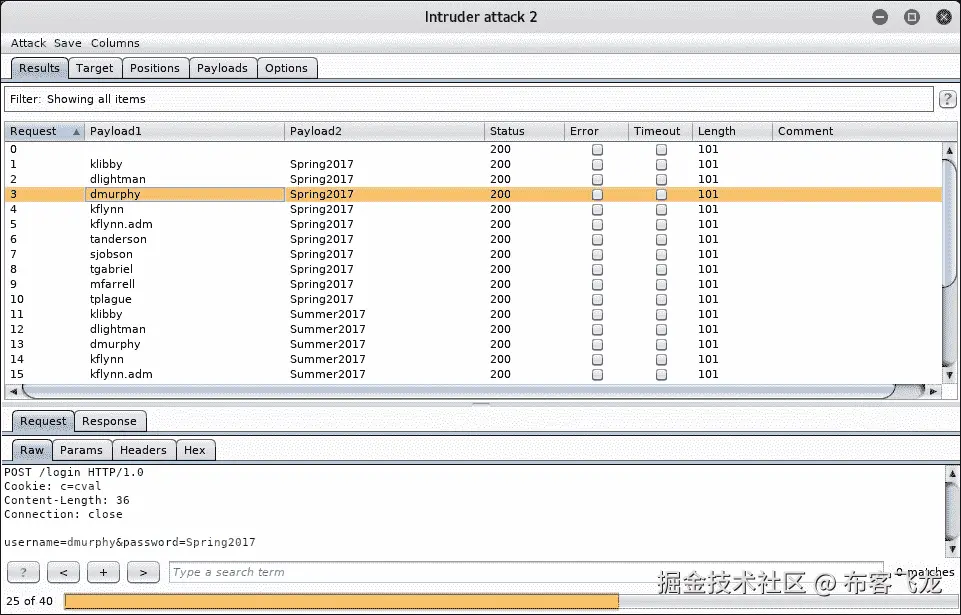Click the dmurphy cell in highlighted row
The height and width of the screenshot is (615, 961).
pos(184,194)
